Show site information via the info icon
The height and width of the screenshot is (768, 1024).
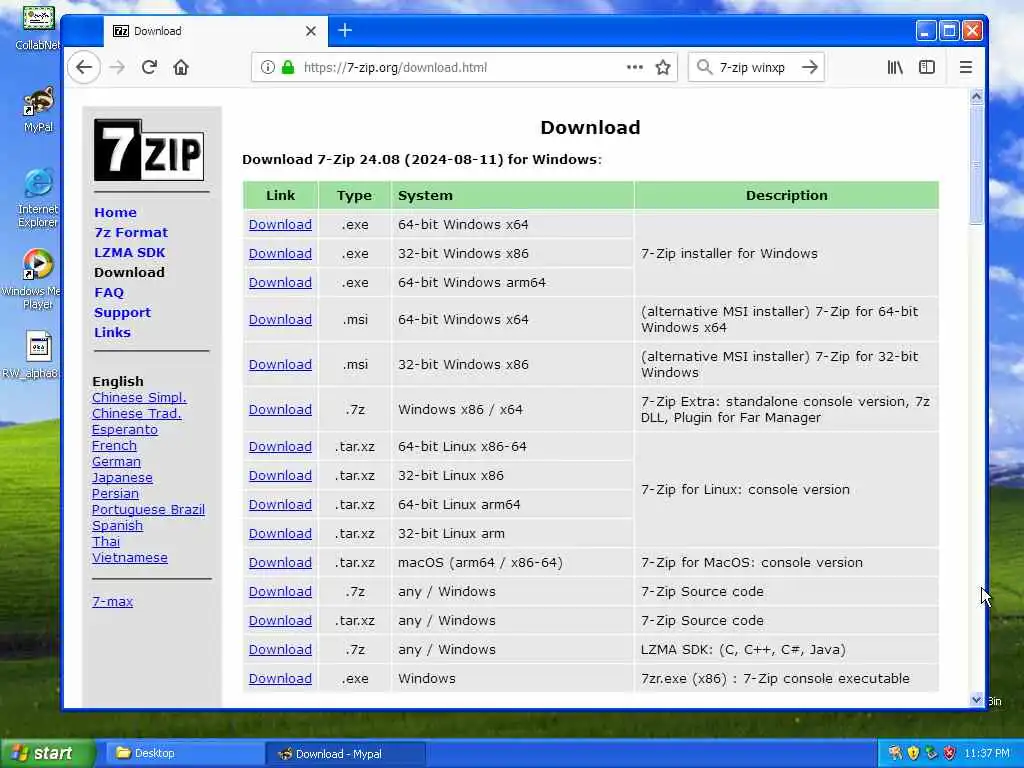click(267, 67)
